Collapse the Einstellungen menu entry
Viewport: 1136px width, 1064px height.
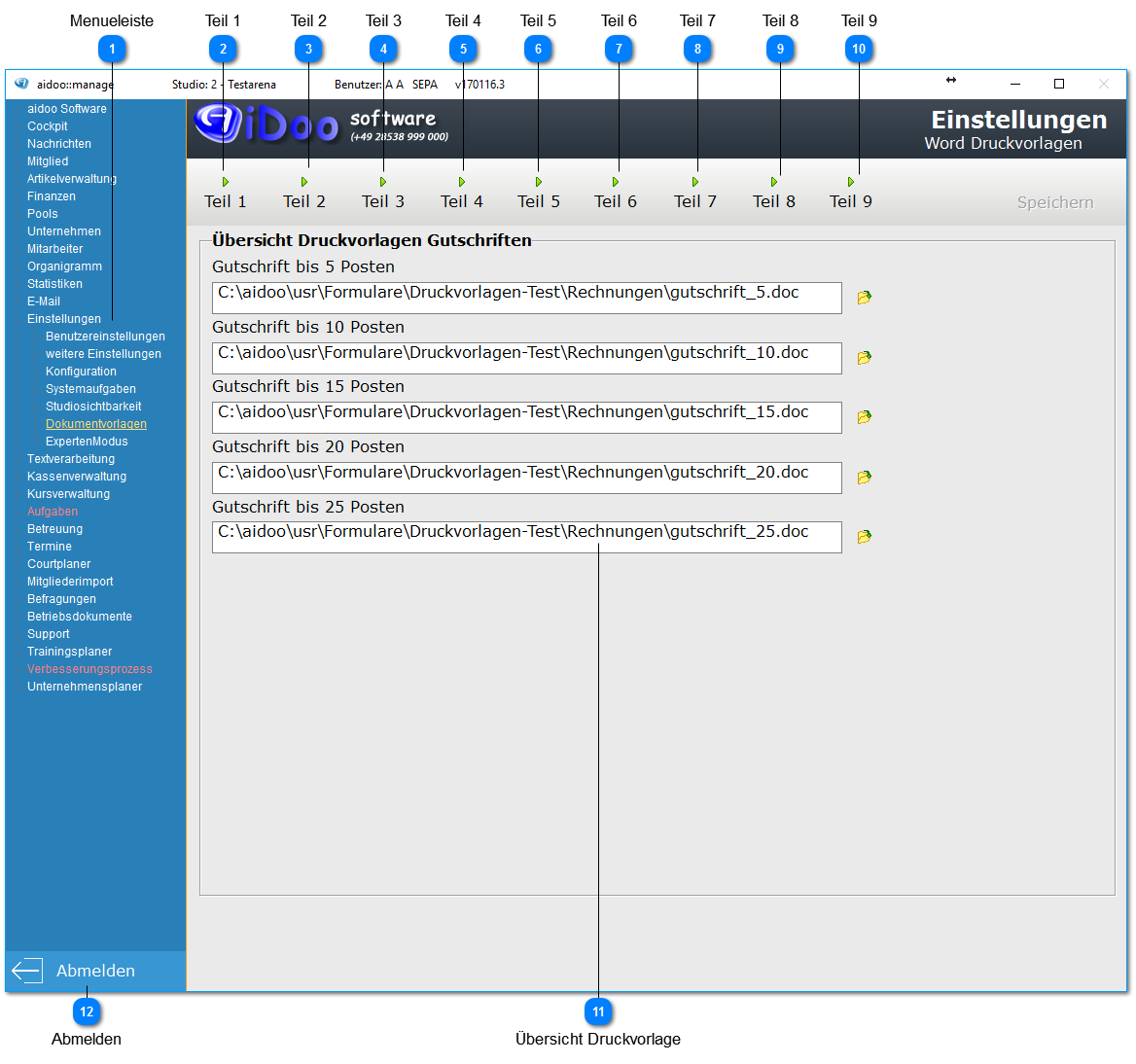point(64,319)
